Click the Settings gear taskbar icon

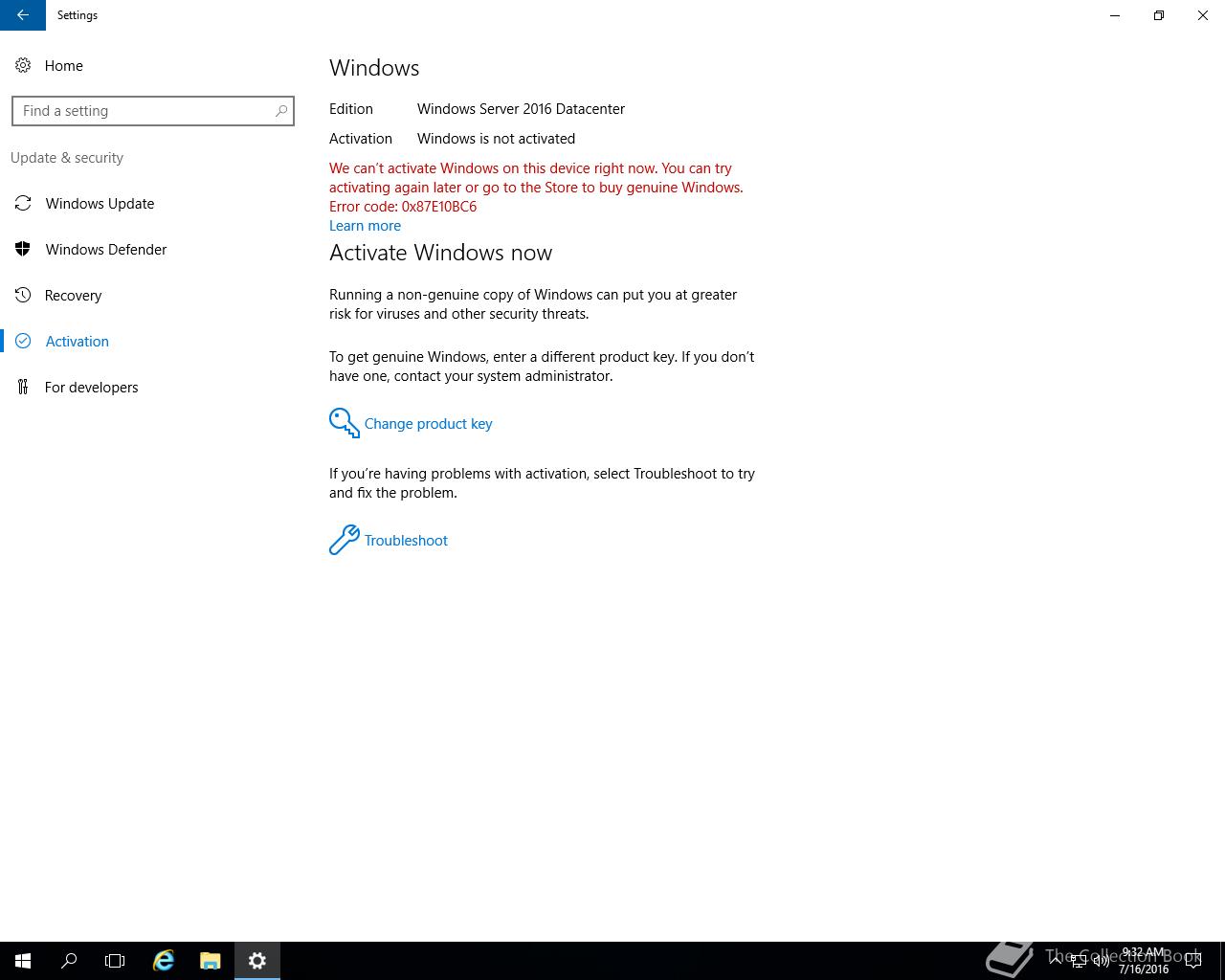point(256,961)
